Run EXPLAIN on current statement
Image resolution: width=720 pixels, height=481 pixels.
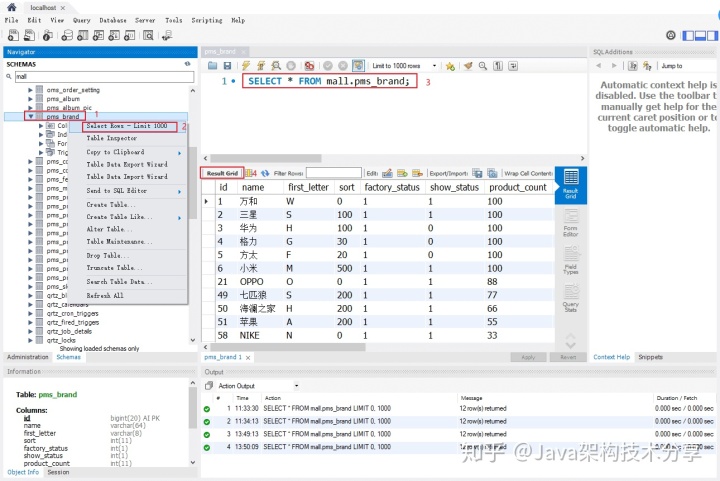coord(276,66)
